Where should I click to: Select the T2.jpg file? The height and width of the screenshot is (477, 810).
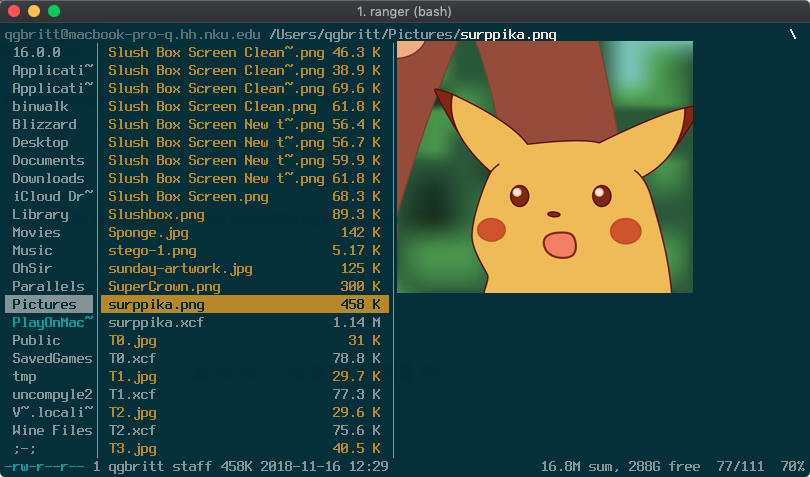coord(244,412)
